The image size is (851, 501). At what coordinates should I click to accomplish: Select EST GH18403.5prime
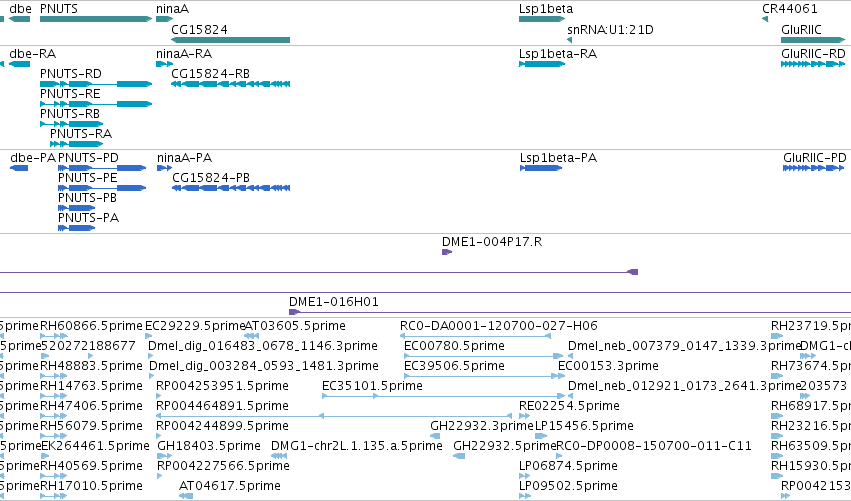(x=209, y=447)
